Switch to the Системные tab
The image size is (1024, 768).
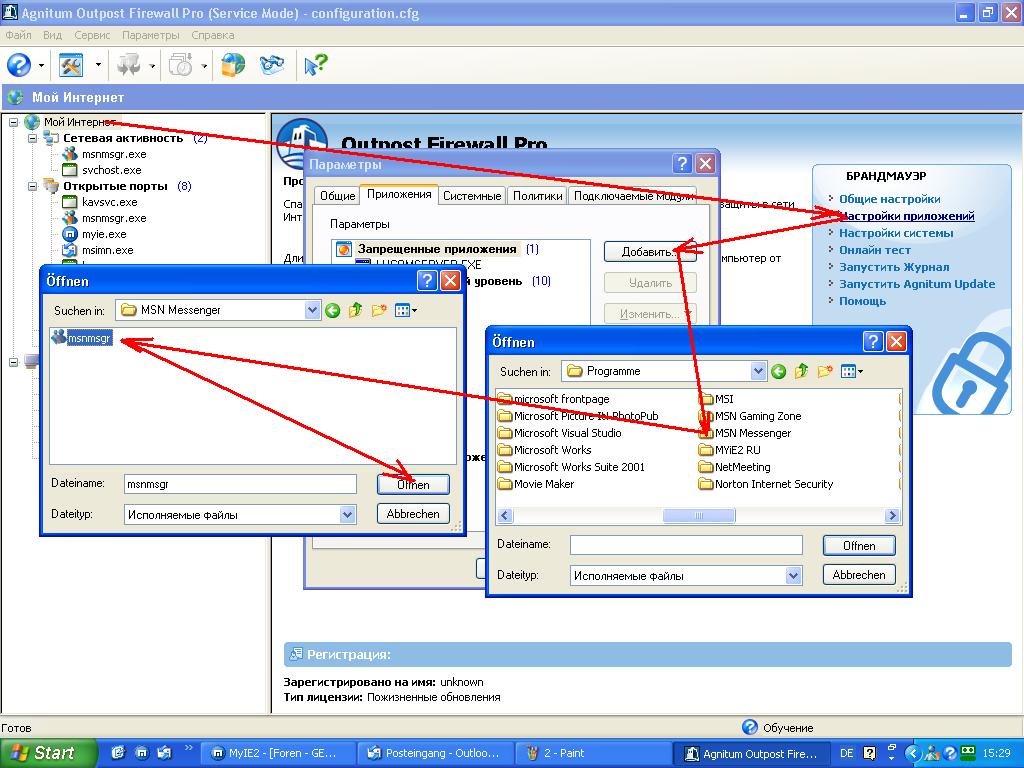tap(472, 196)
